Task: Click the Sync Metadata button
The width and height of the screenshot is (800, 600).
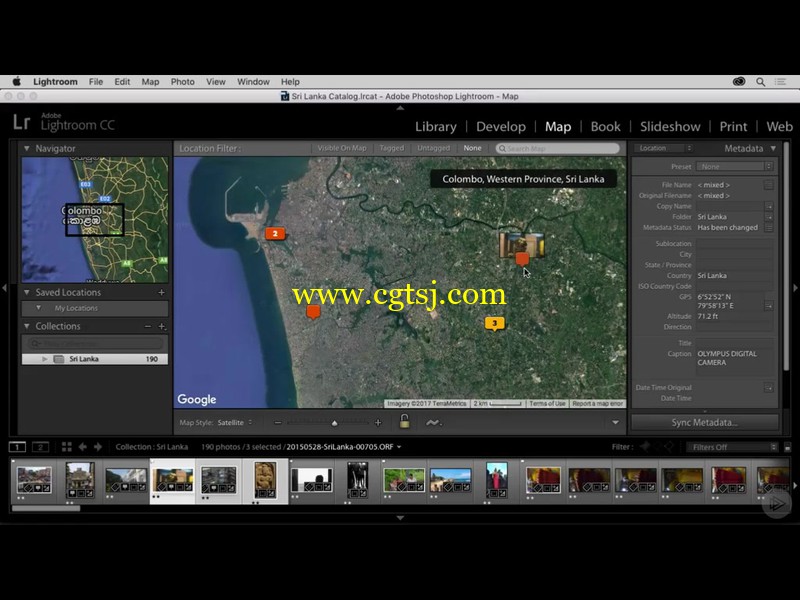Action: [x=705, y=422]
